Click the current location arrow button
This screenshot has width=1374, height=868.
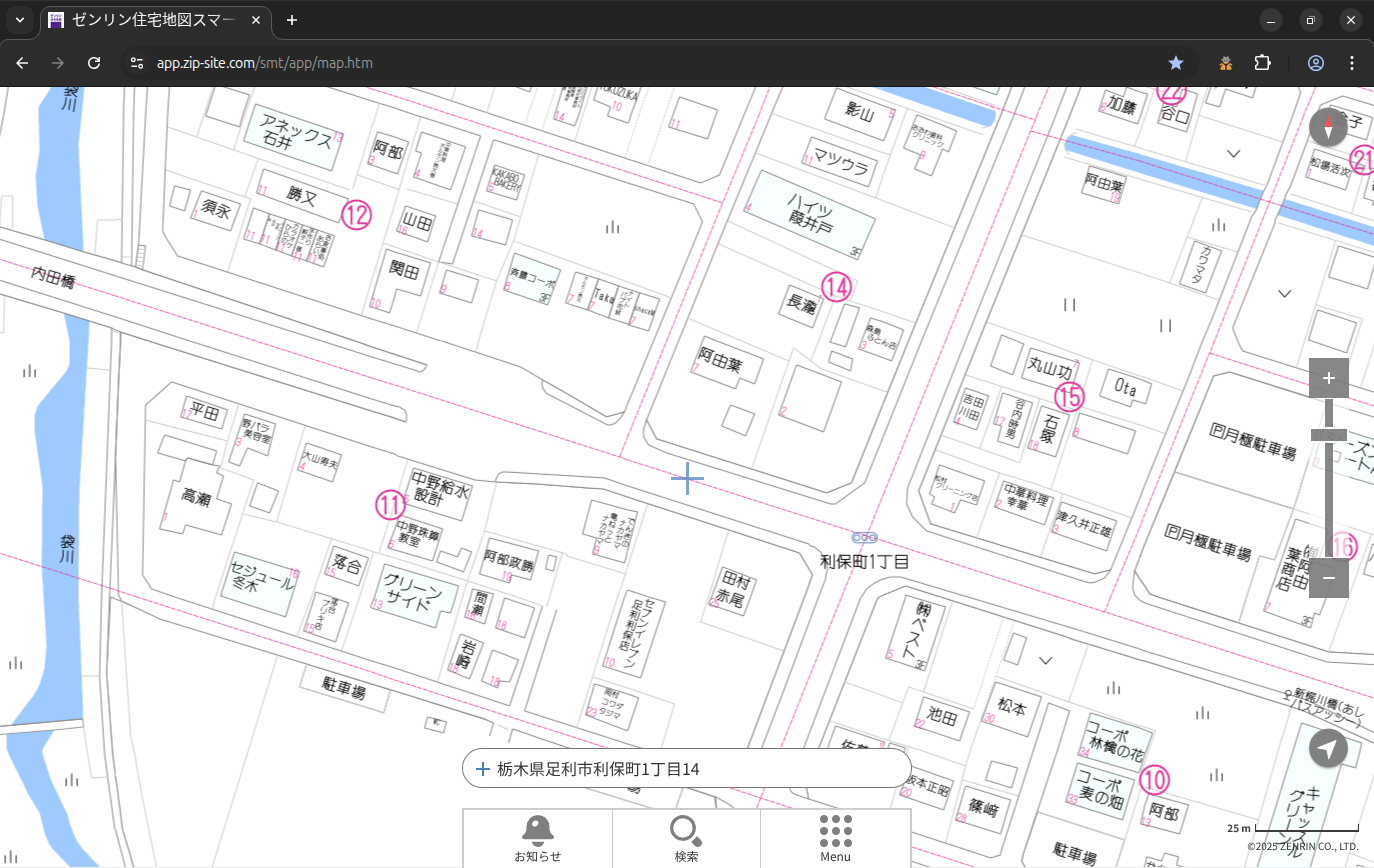(x=1328, y=748)
